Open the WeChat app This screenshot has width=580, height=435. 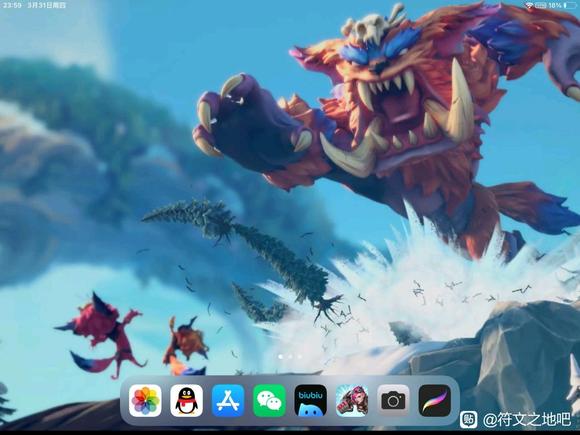[269, 401]
